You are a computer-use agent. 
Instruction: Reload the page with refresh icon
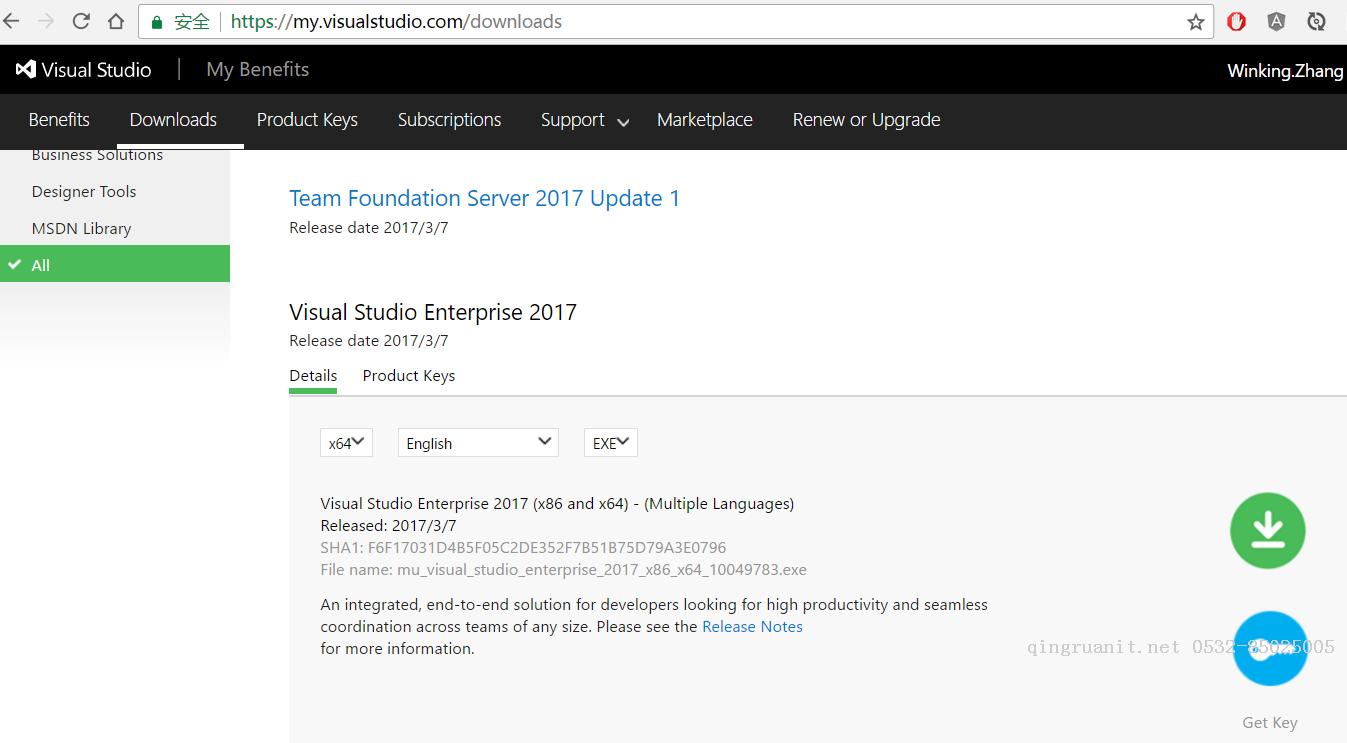82,21
